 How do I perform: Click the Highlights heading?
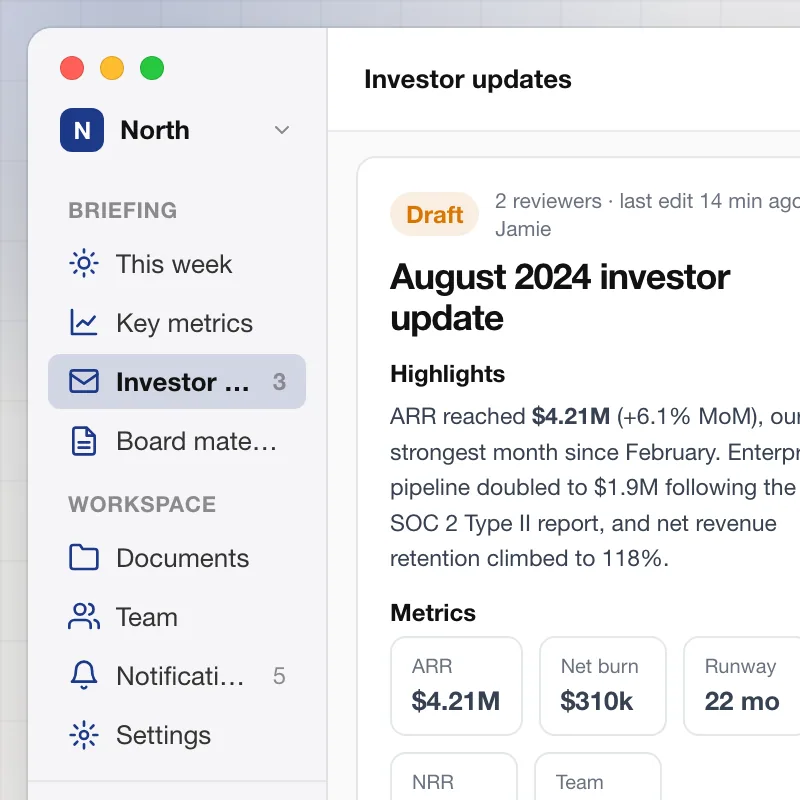click(x=447, y=374)
